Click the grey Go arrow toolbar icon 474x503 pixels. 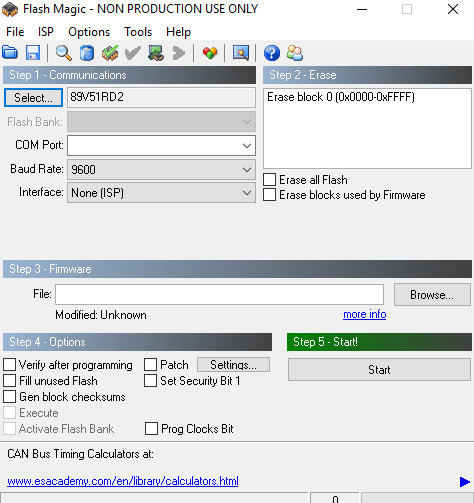click(x=179, y=53)
